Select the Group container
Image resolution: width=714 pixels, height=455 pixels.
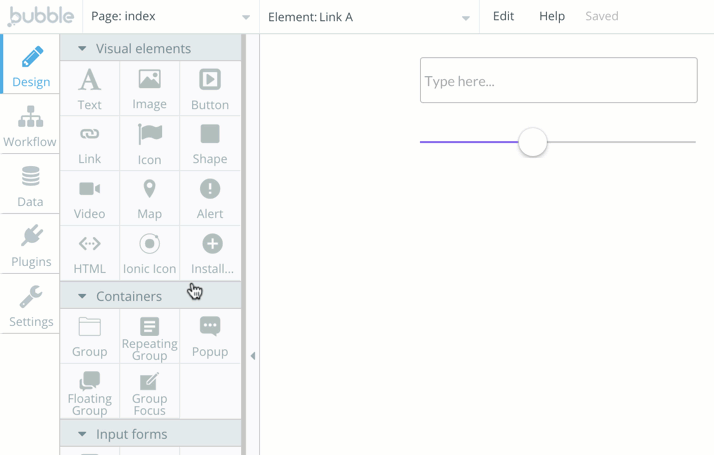pos(89,336)
